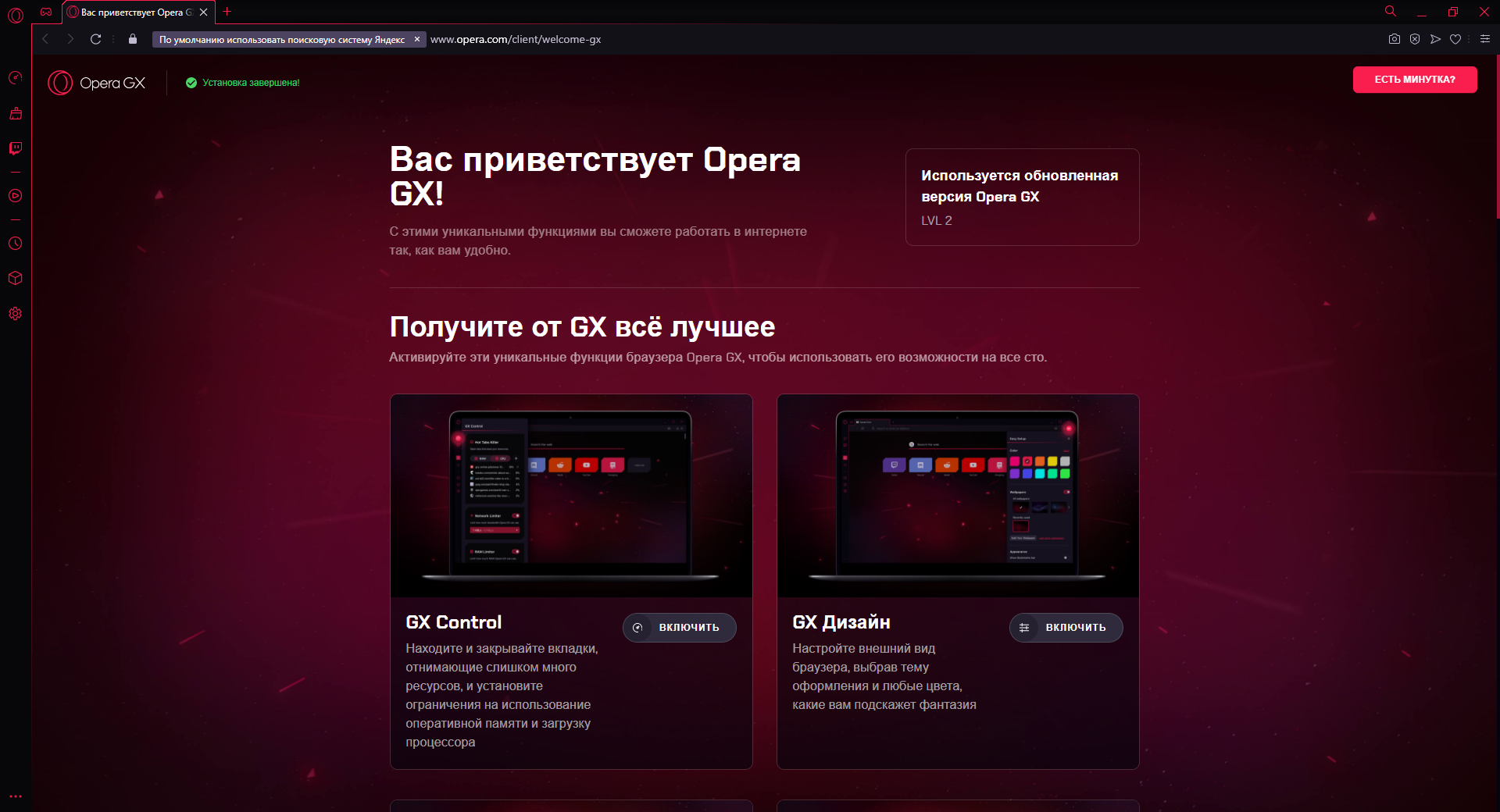Bookmark page with heart icon
Screen dimensions: 1500x812
(x=1455, y=39)
